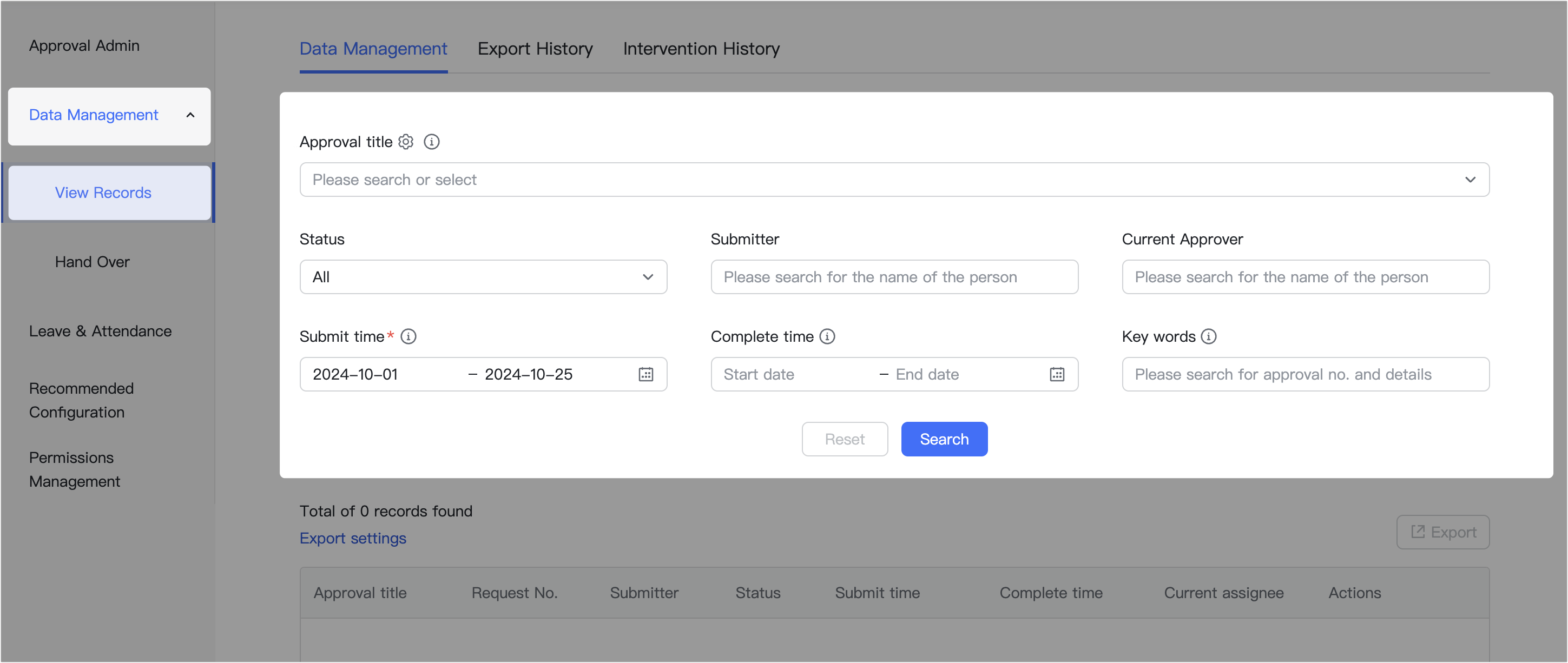Click the info icon beside Approval title

pyautogui.click(x=432, y=142)
